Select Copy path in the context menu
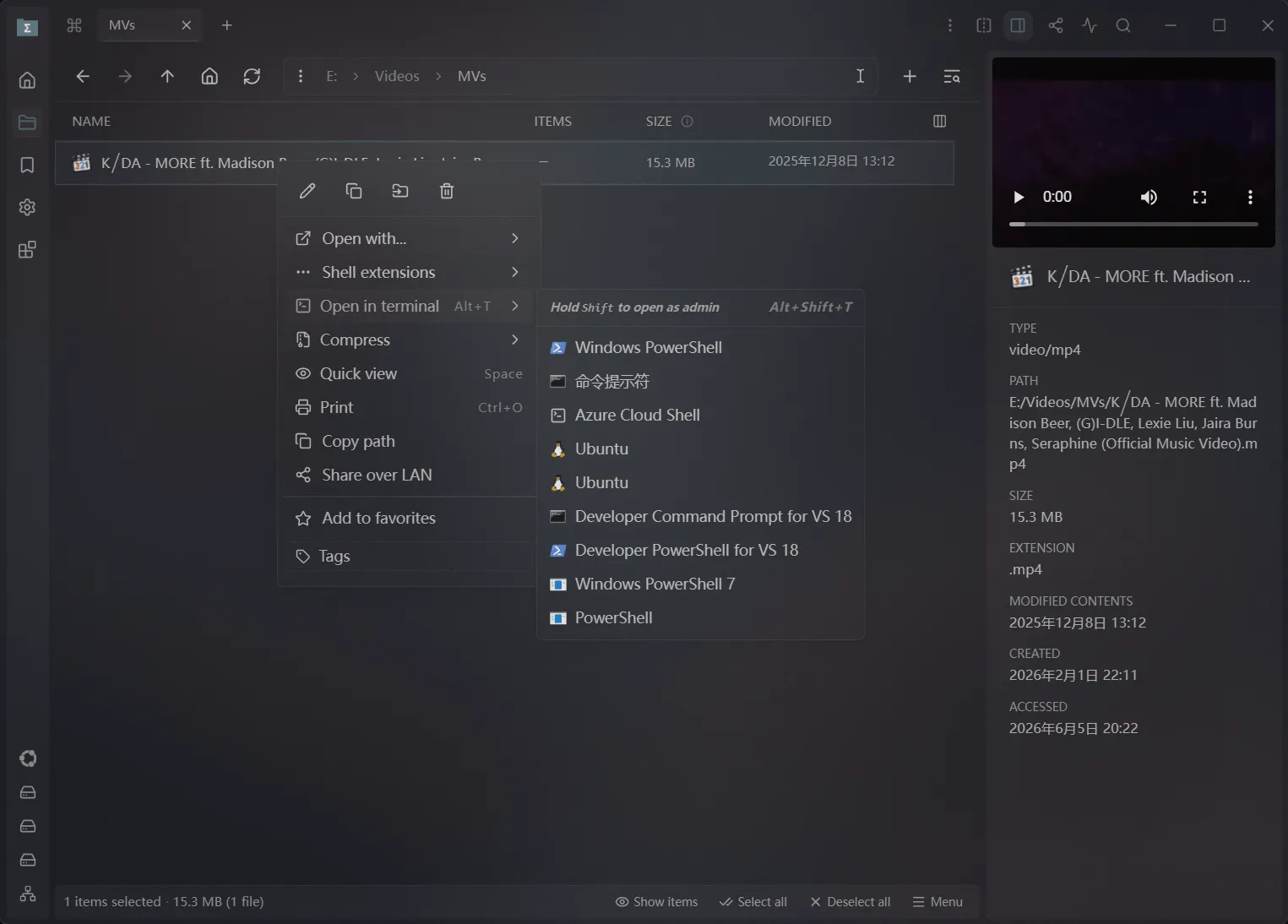1288x924 pixels. 409,441
